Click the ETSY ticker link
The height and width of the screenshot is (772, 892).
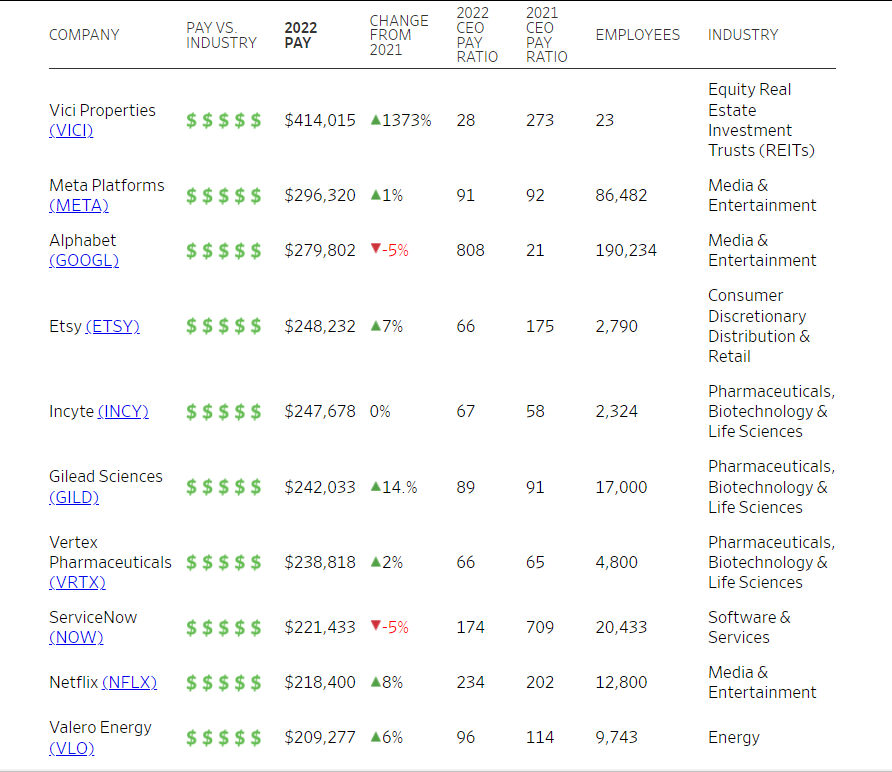(x=113, y=327)
